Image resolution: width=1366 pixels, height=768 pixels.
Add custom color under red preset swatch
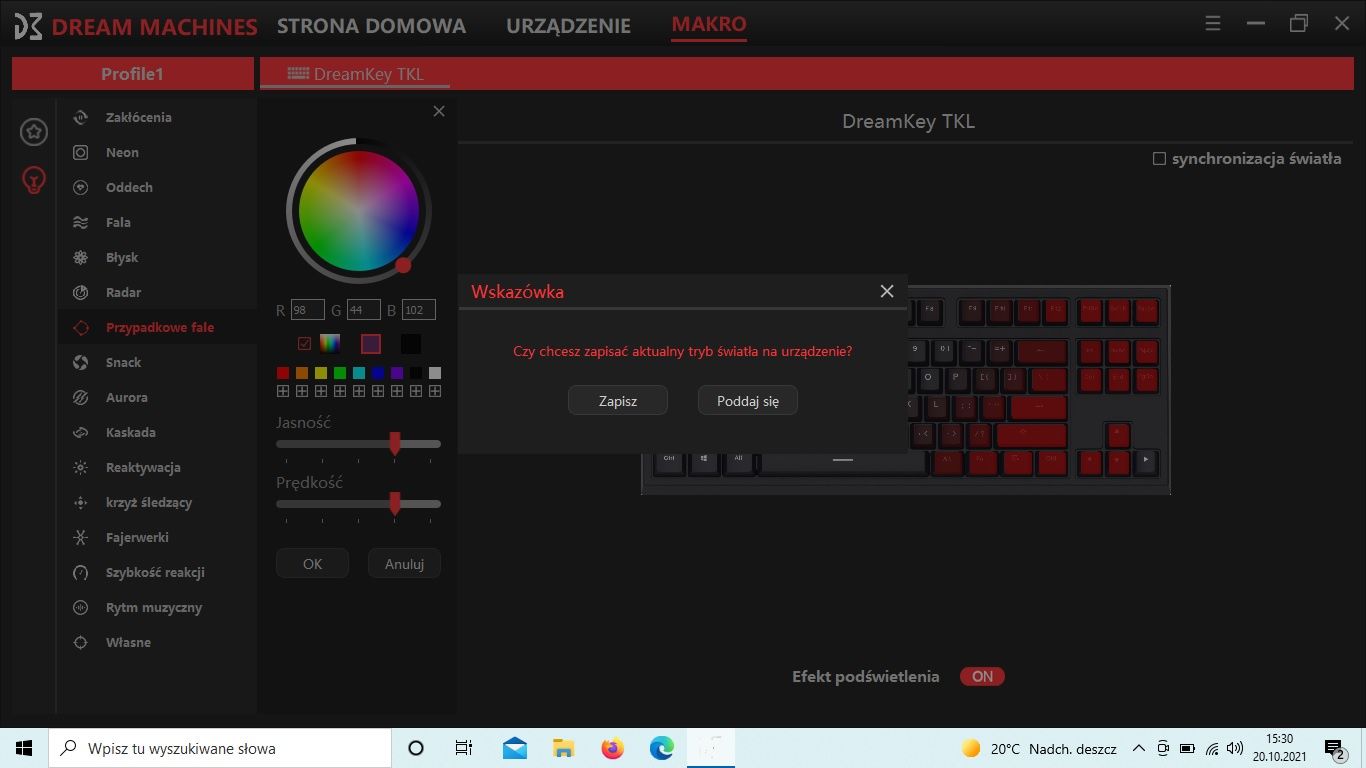coord(283,391)
